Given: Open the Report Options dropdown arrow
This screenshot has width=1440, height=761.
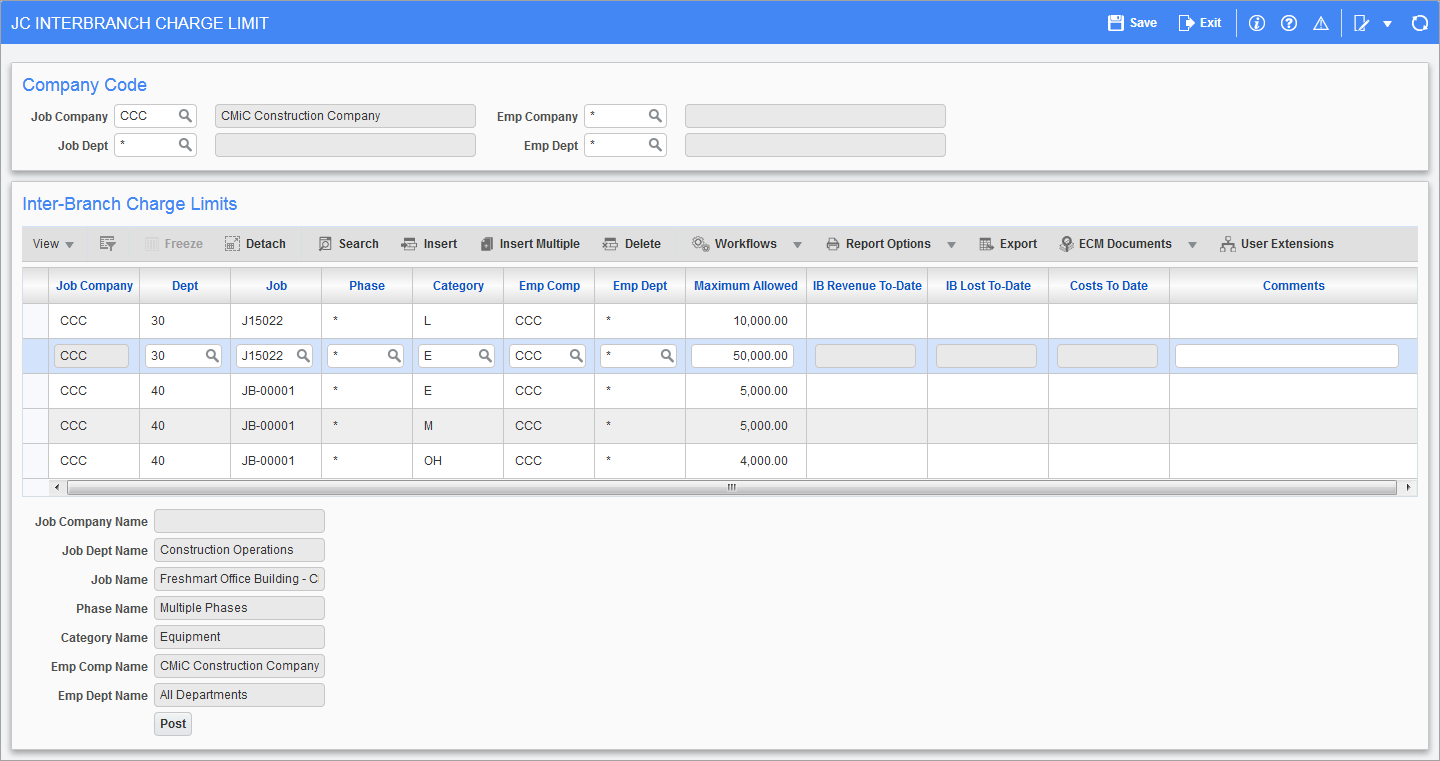Looking at the screenshot, I should (x=951, y=245).
